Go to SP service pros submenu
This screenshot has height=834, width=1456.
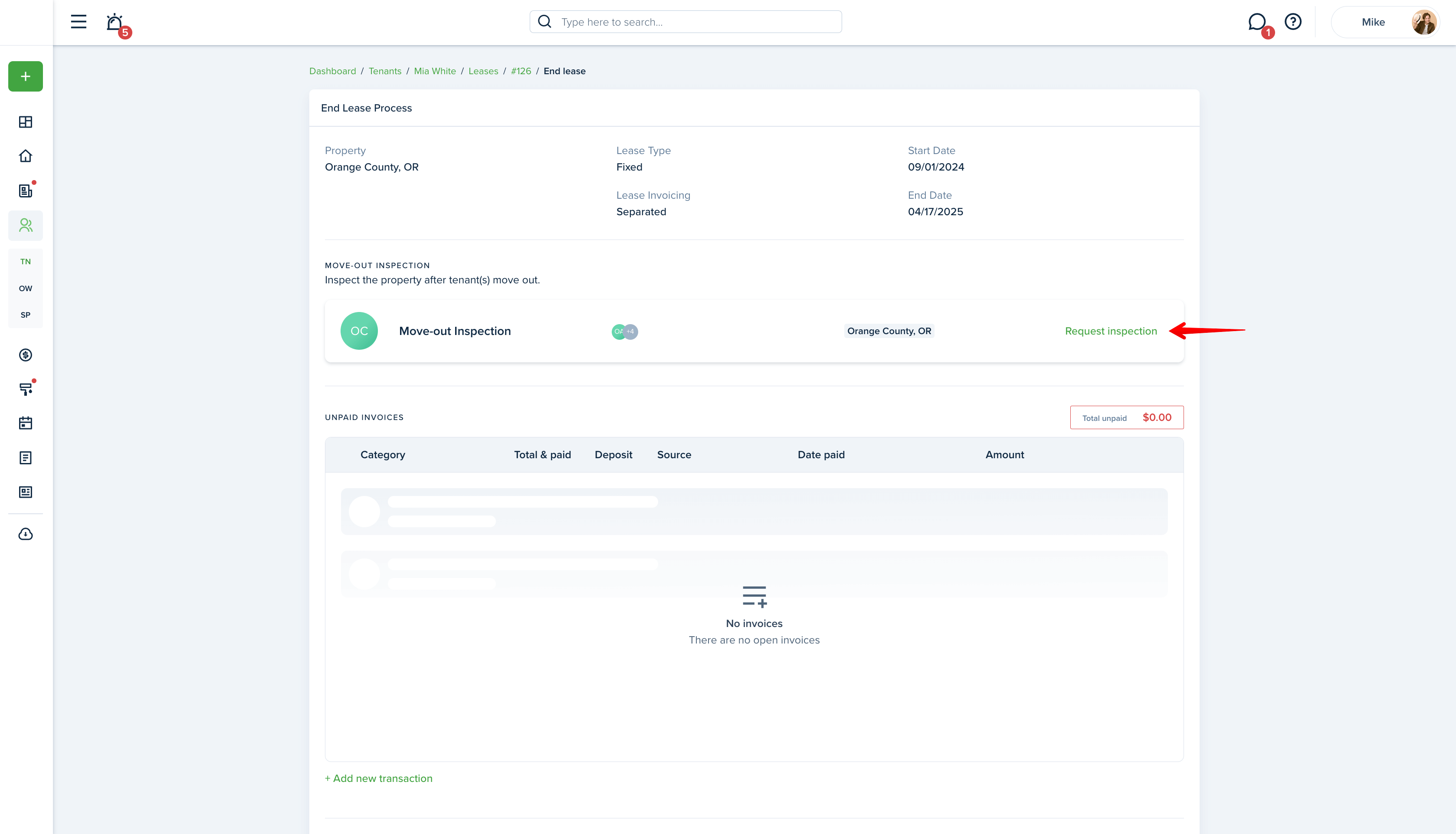click(25, 315)
